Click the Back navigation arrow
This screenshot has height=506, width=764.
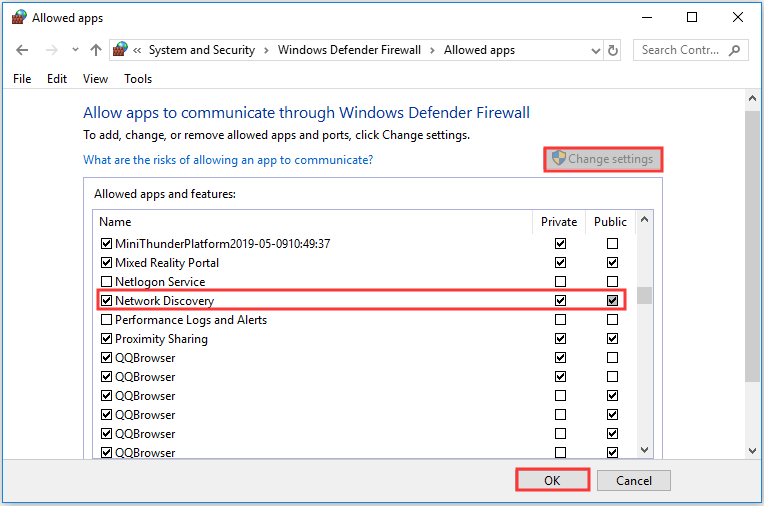point(22,50)
